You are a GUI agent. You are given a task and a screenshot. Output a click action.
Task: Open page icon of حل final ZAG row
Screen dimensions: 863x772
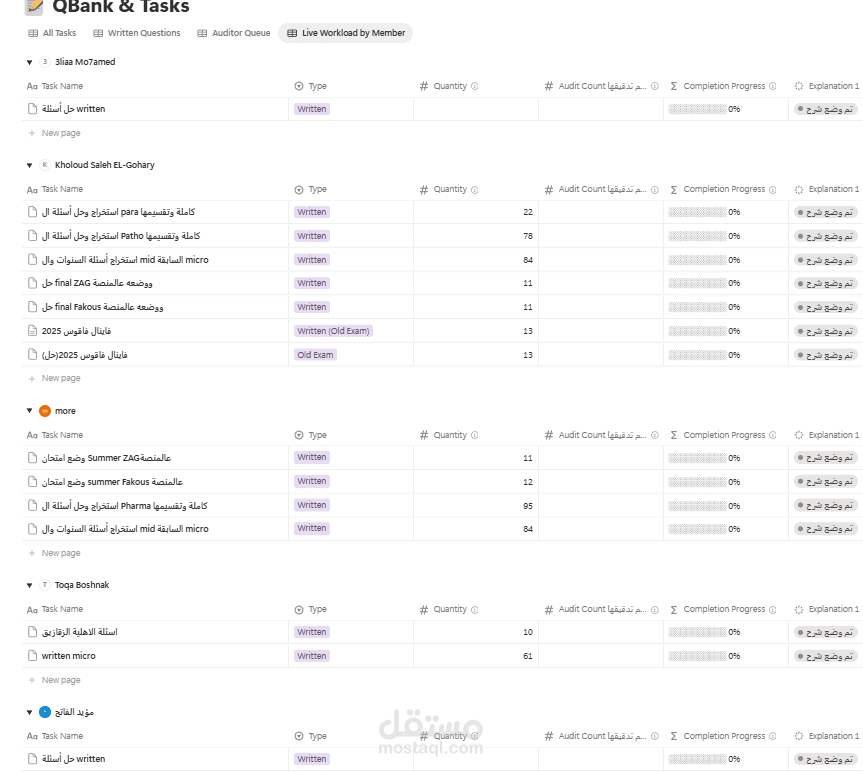point(32,283)
